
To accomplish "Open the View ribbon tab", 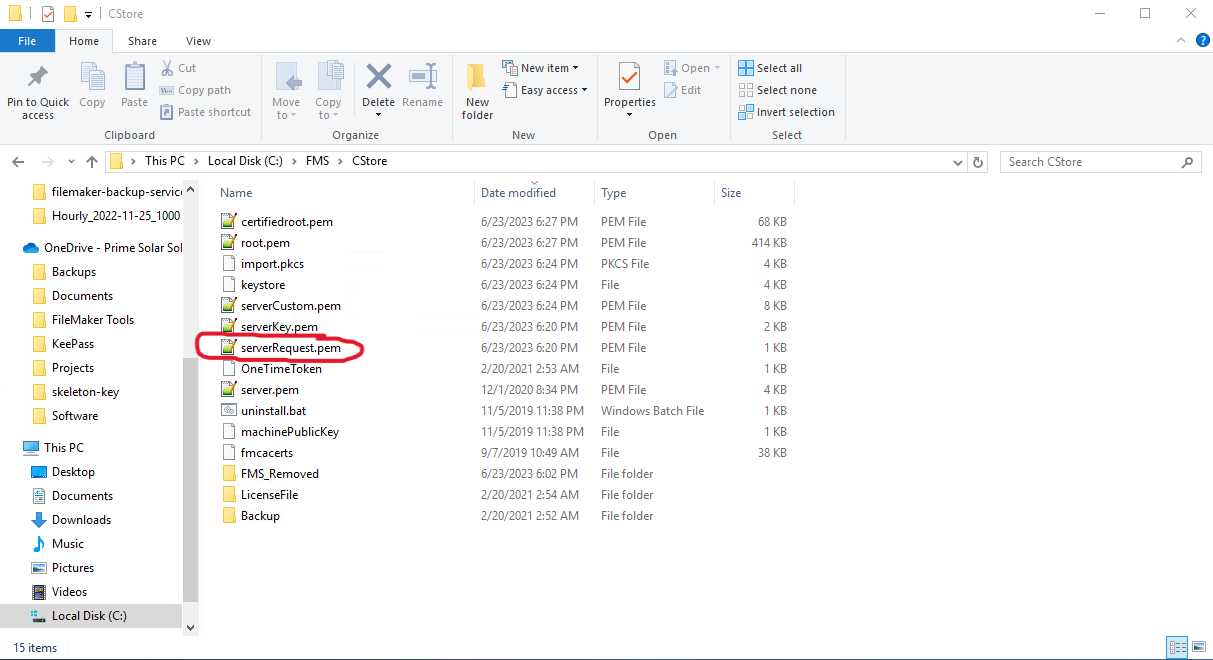I will pos(198,41).
